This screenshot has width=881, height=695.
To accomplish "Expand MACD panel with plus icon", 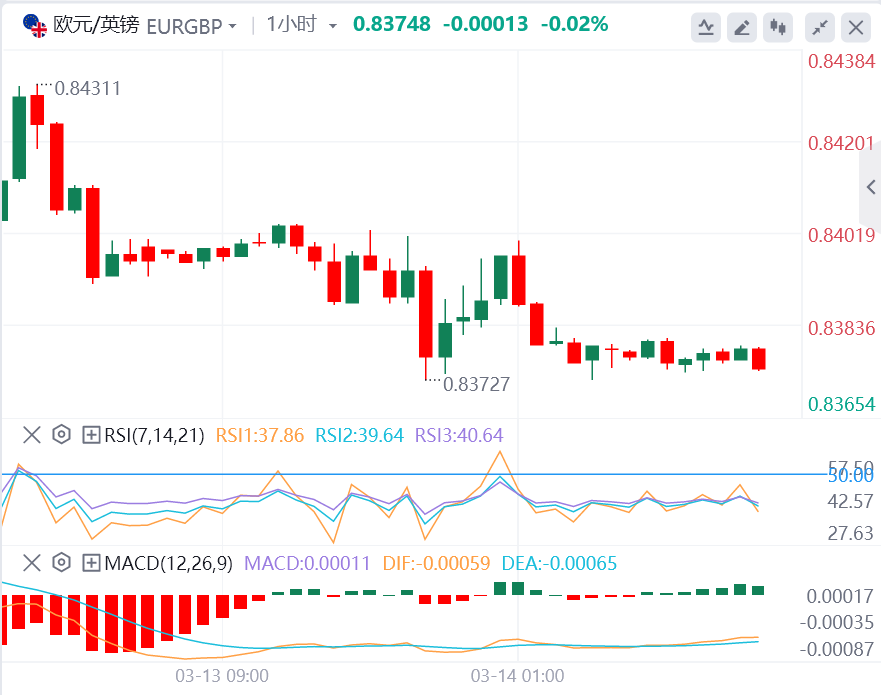I will 91,562.
